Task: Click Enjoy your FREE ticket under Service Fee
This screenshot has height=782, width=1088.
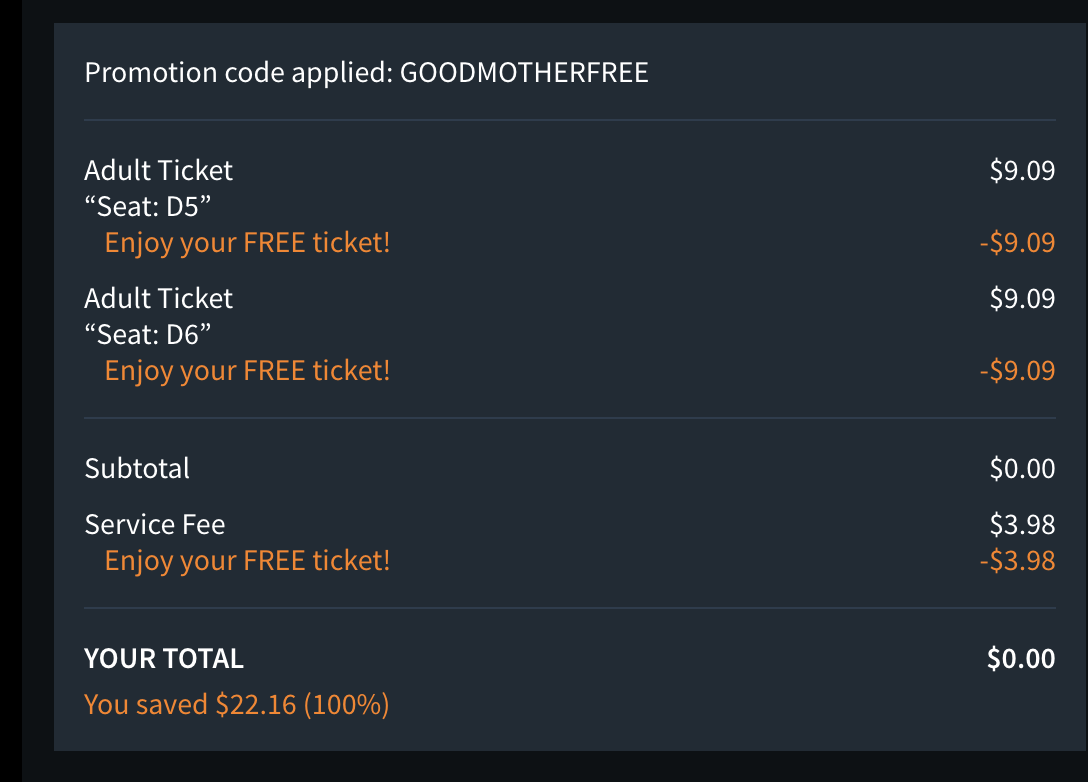Action: point(247,560)
